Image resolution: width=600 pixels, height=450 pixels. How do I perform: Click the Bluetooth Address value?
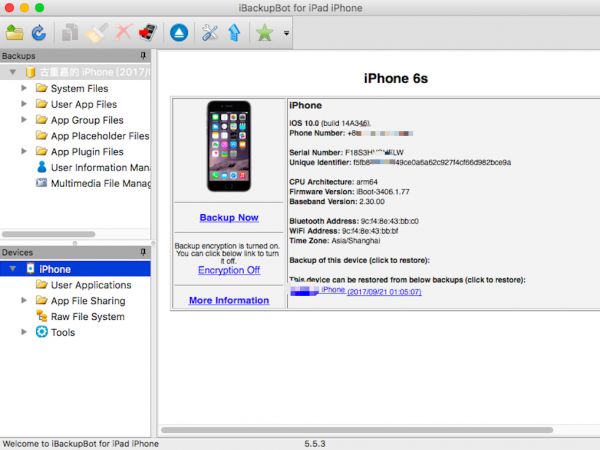click(390, 221)
